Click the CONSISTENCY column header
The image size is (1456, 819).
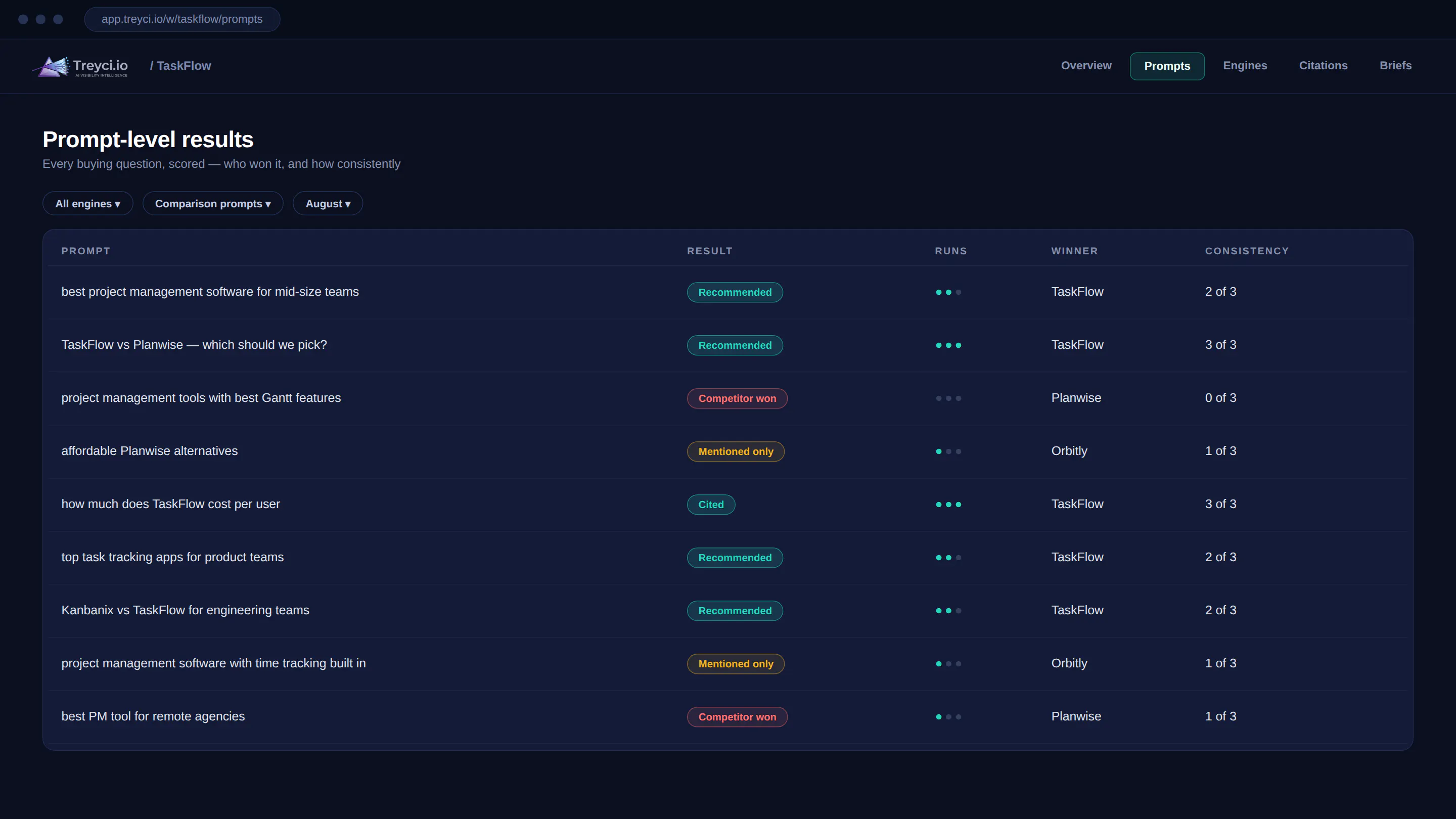coord(1246,251)
